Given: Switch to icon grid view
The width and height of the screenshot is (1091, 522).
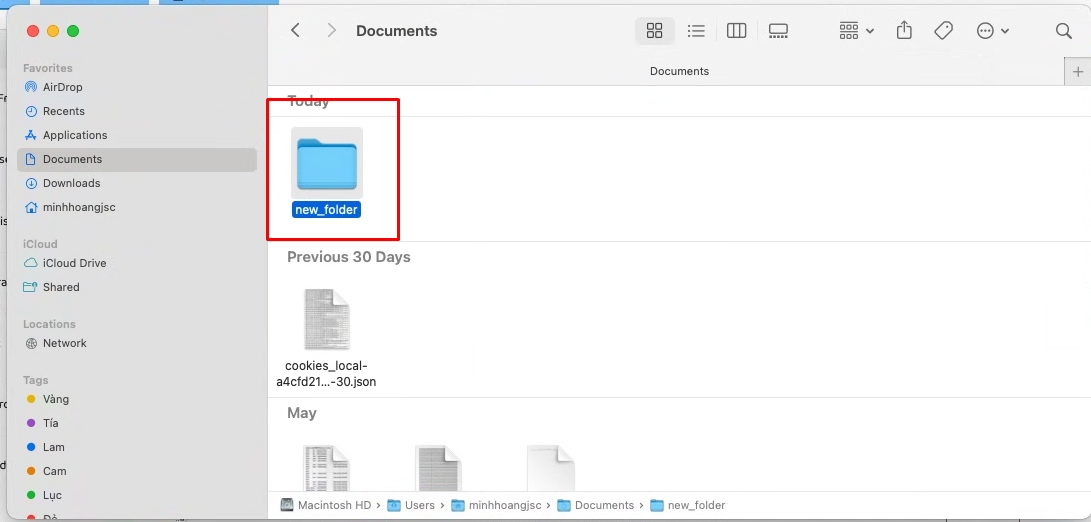Looking at the screenshot, I should point(655,31).
